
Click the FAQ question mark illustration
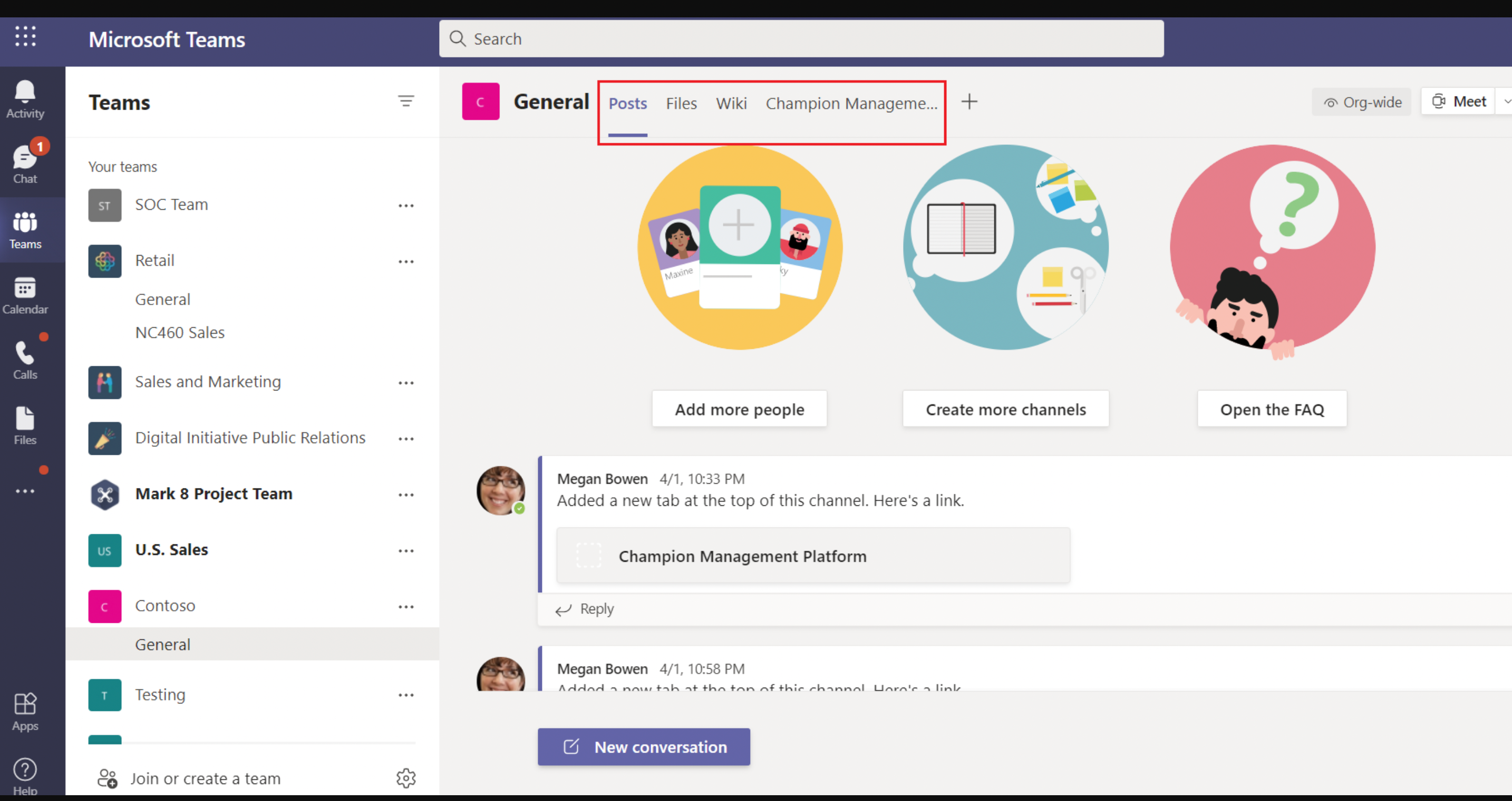[1272, 251]
